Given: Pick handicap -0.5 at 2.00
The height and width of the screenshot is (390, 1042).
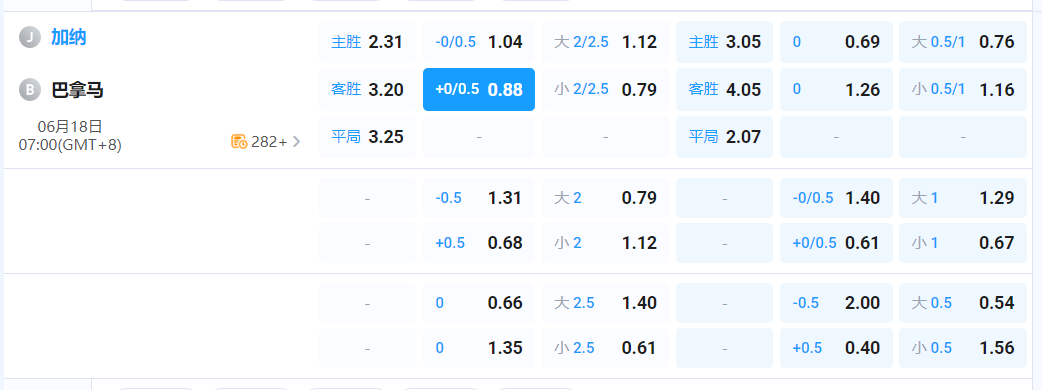Looking at the screenshot, I should click(x=836, y=303).
